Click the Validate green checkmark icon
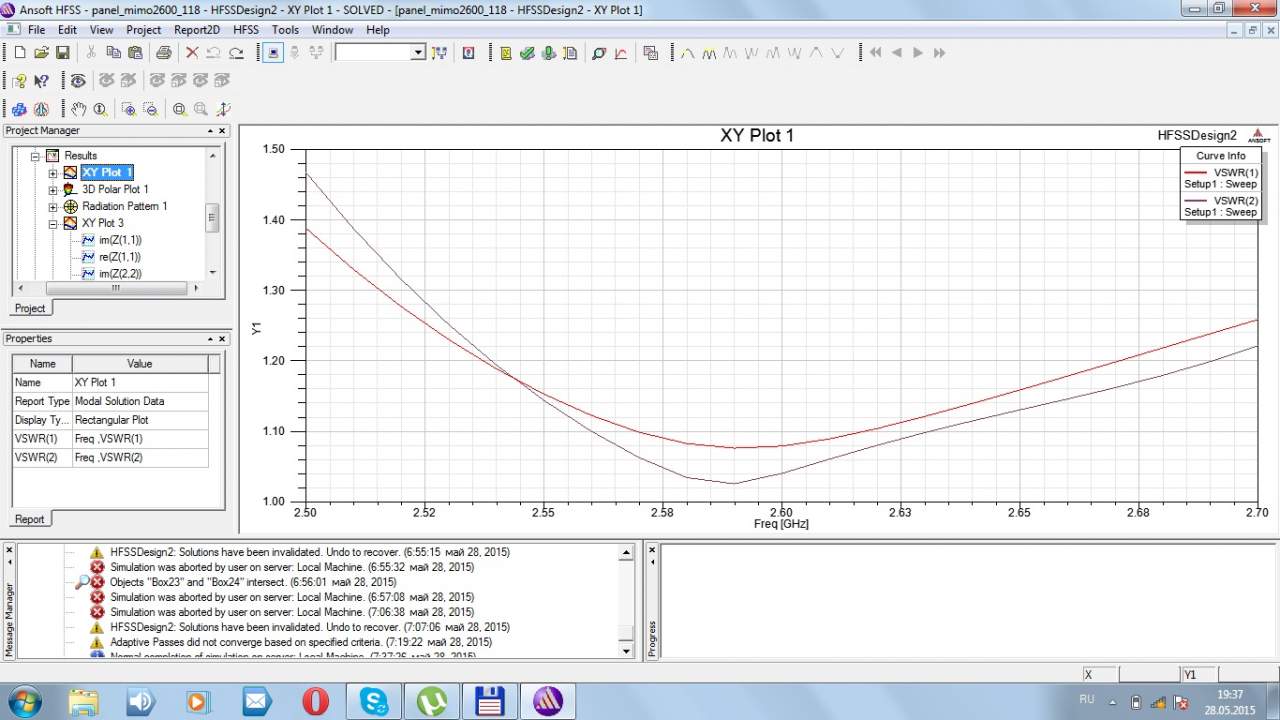Image resolution: width=1280 pixels, height=720 pixels. (x=527, y=53)
